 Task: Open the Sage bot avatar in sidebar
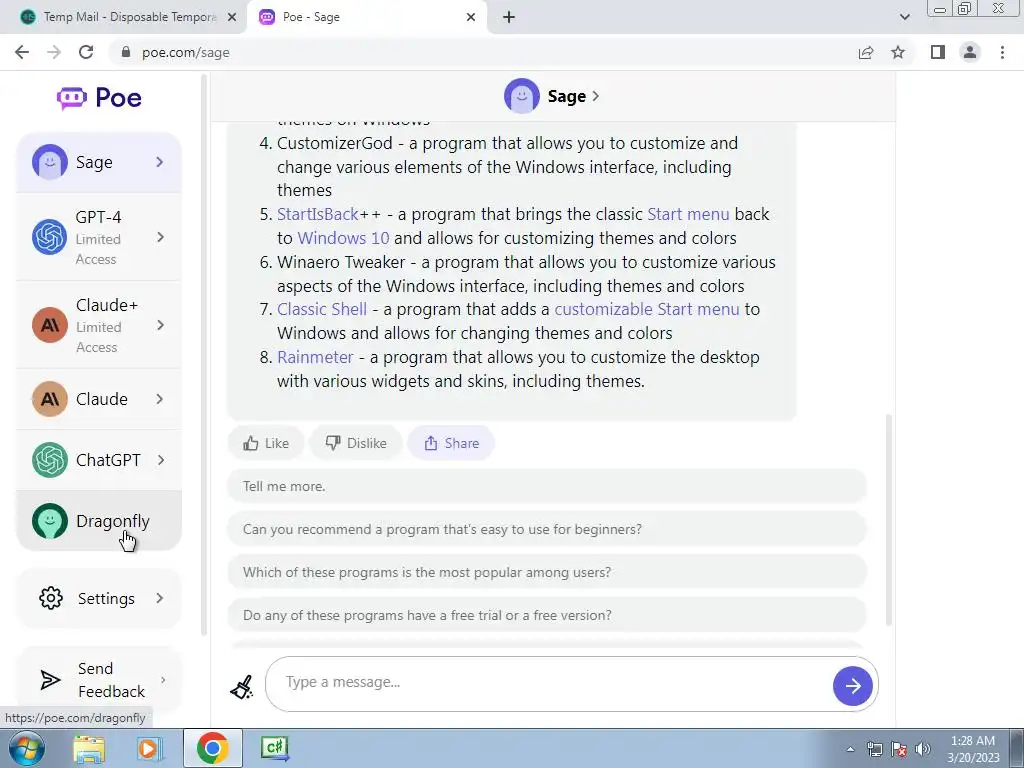(x=50, y=162)
